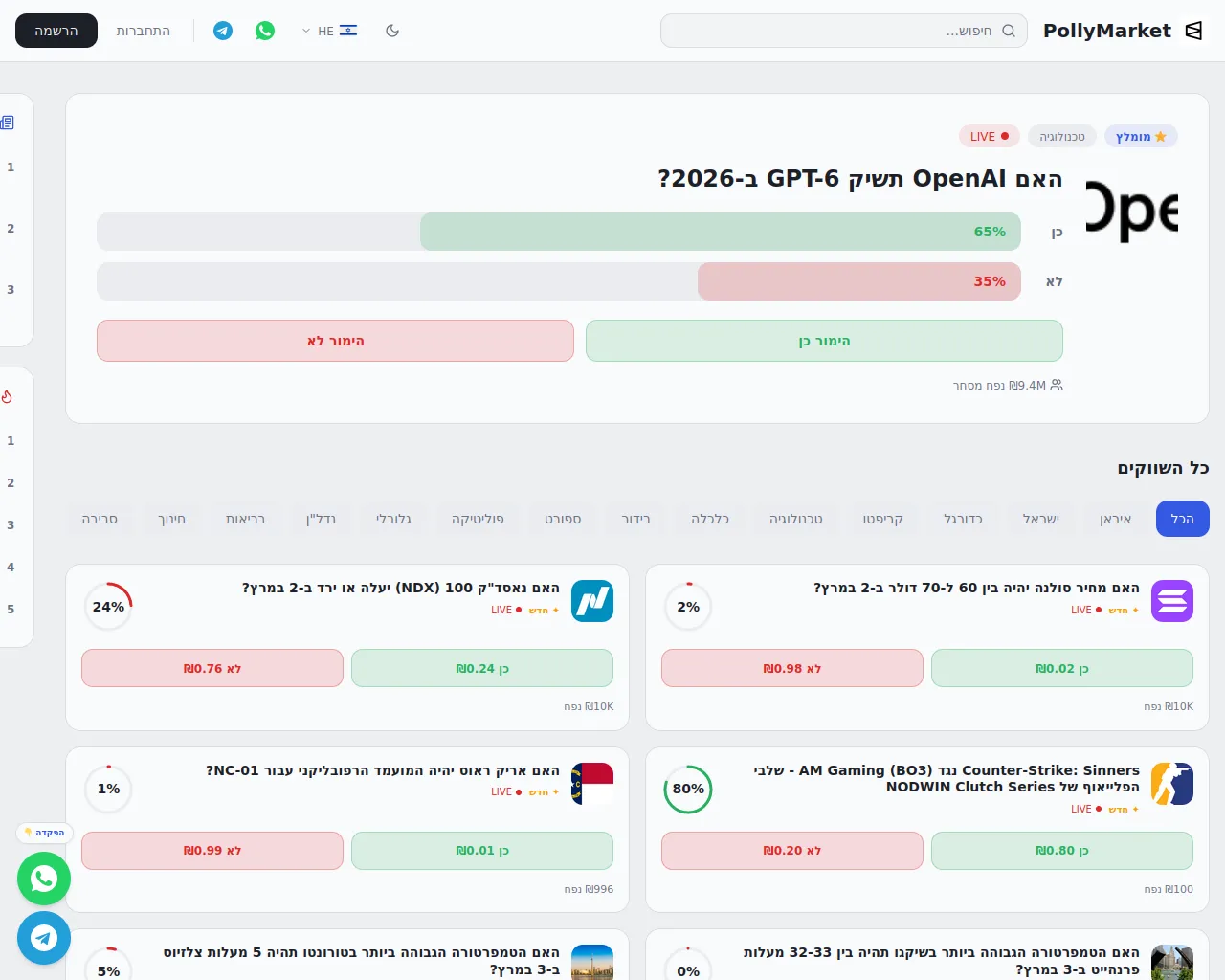Select the פוליטיקה category tab
The width and height of the screenshot is (1225, 980).
click(x=478, y=519)
